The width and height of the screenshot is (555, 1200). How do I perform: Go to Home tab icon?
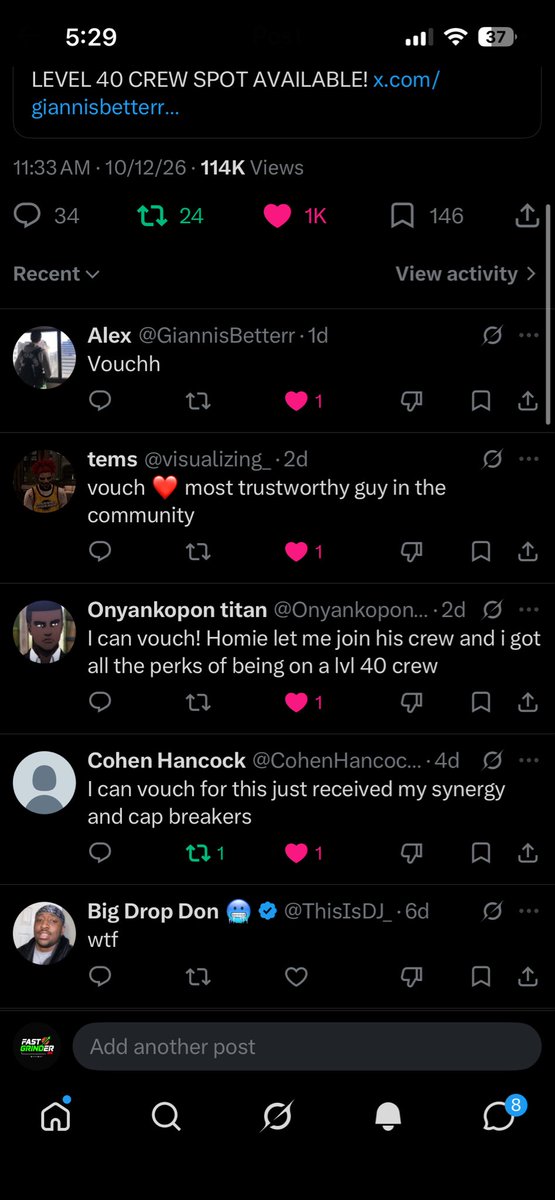click(56, 1114)
